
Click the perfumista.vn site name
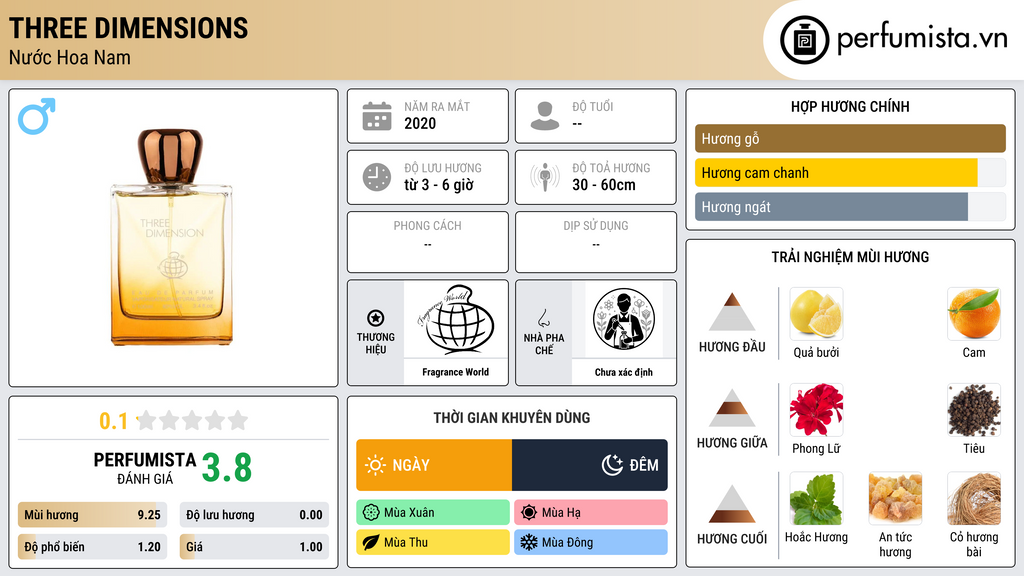pyautogui.click(x=922, y=38)
